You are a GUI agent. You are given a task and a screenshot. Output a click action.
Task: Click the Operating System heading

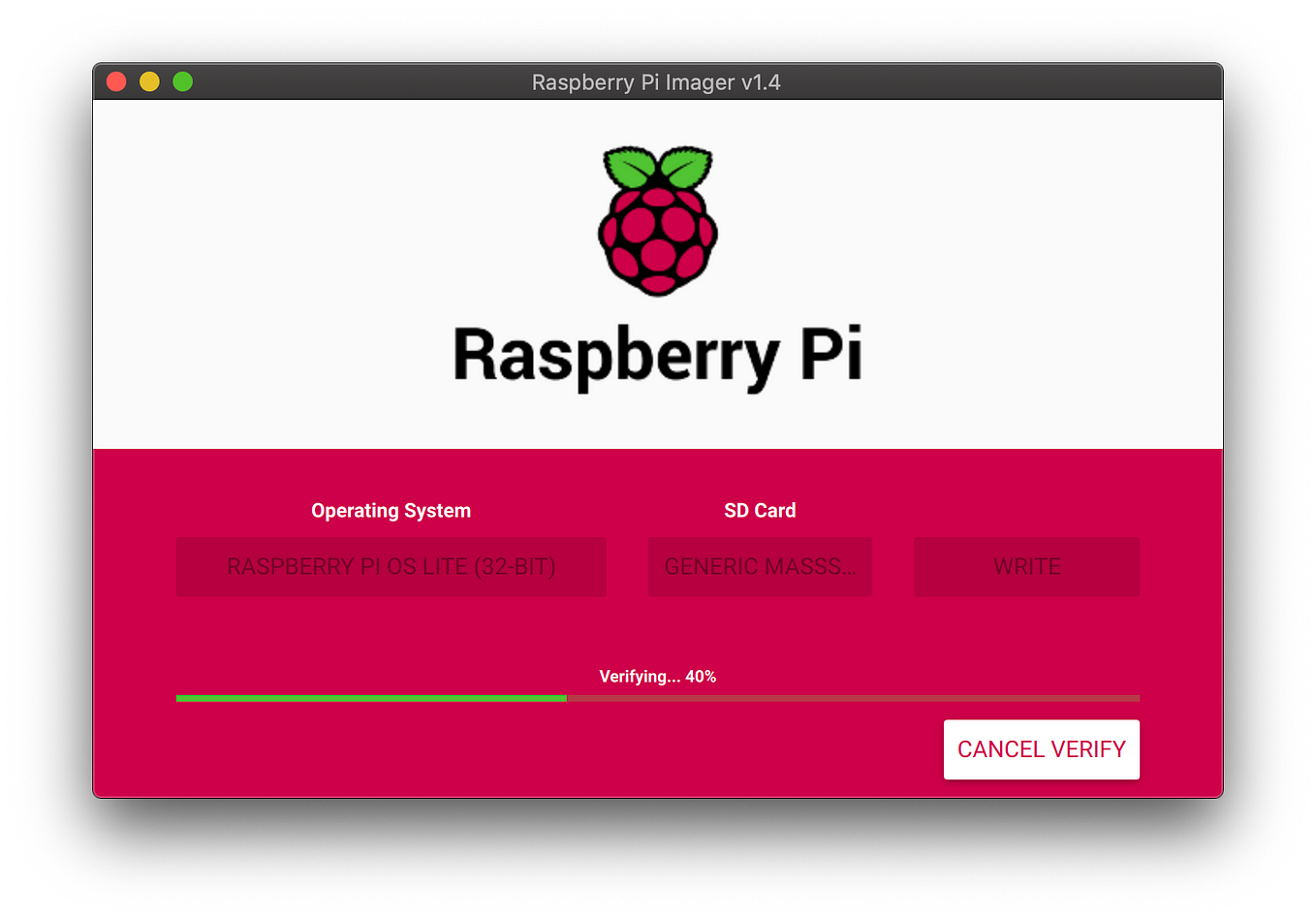pyautogui.click(x=391, y=510)
